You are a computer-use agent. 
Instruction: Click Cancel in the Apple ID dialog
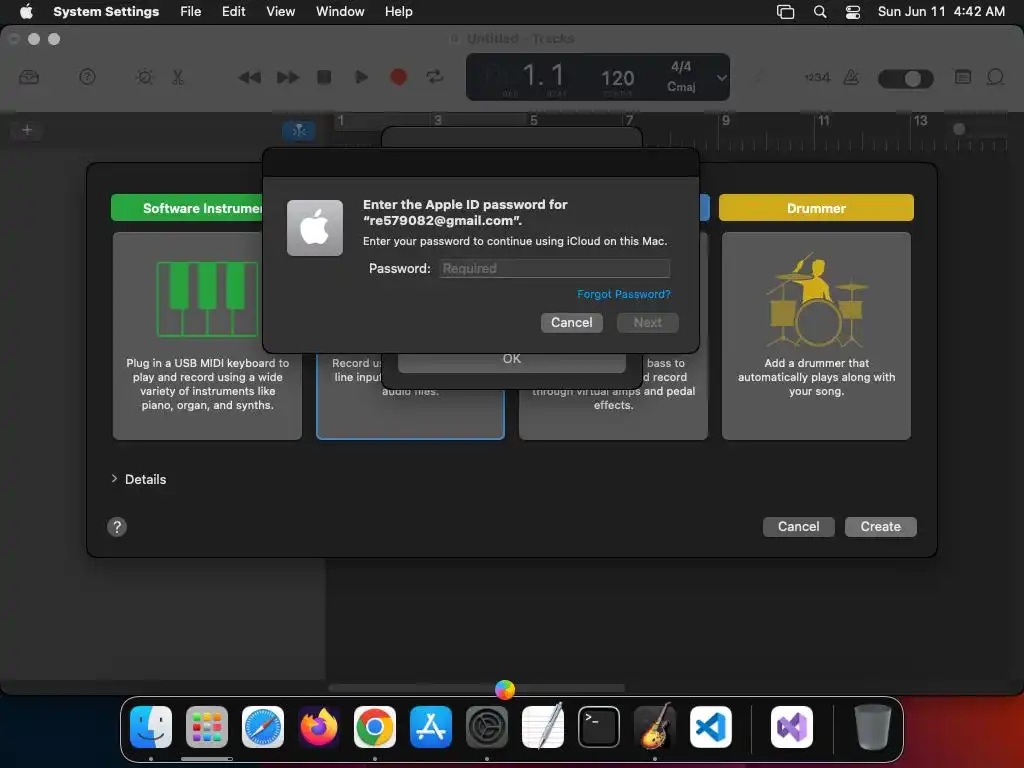(x=571, y=323)
